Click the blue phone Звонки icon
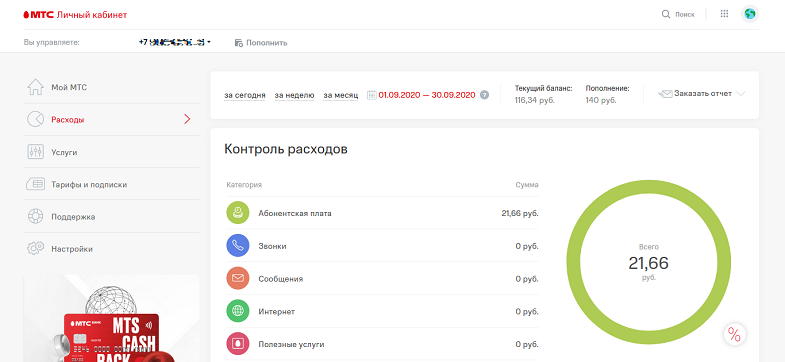This screenshot has width=785, height=362. (238, 246)
